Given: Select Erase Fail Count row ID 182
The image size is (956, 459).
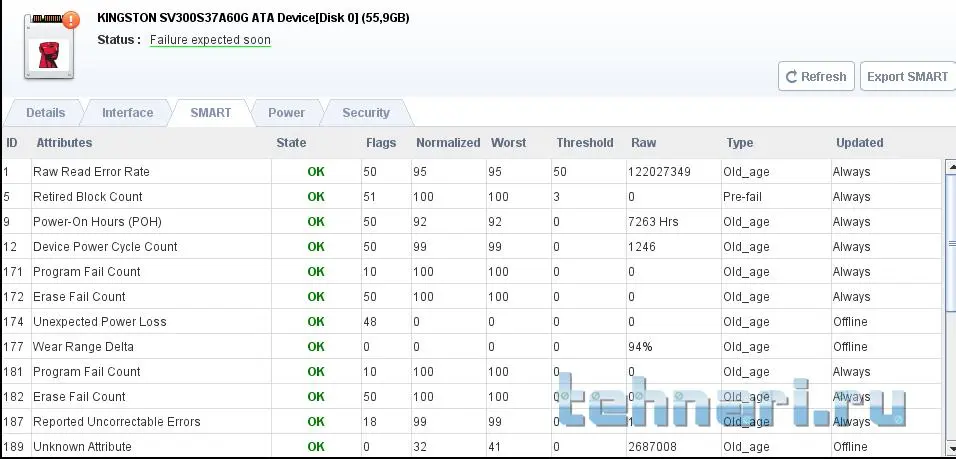Looking at the screenshot, I should (x=473, y=397).
